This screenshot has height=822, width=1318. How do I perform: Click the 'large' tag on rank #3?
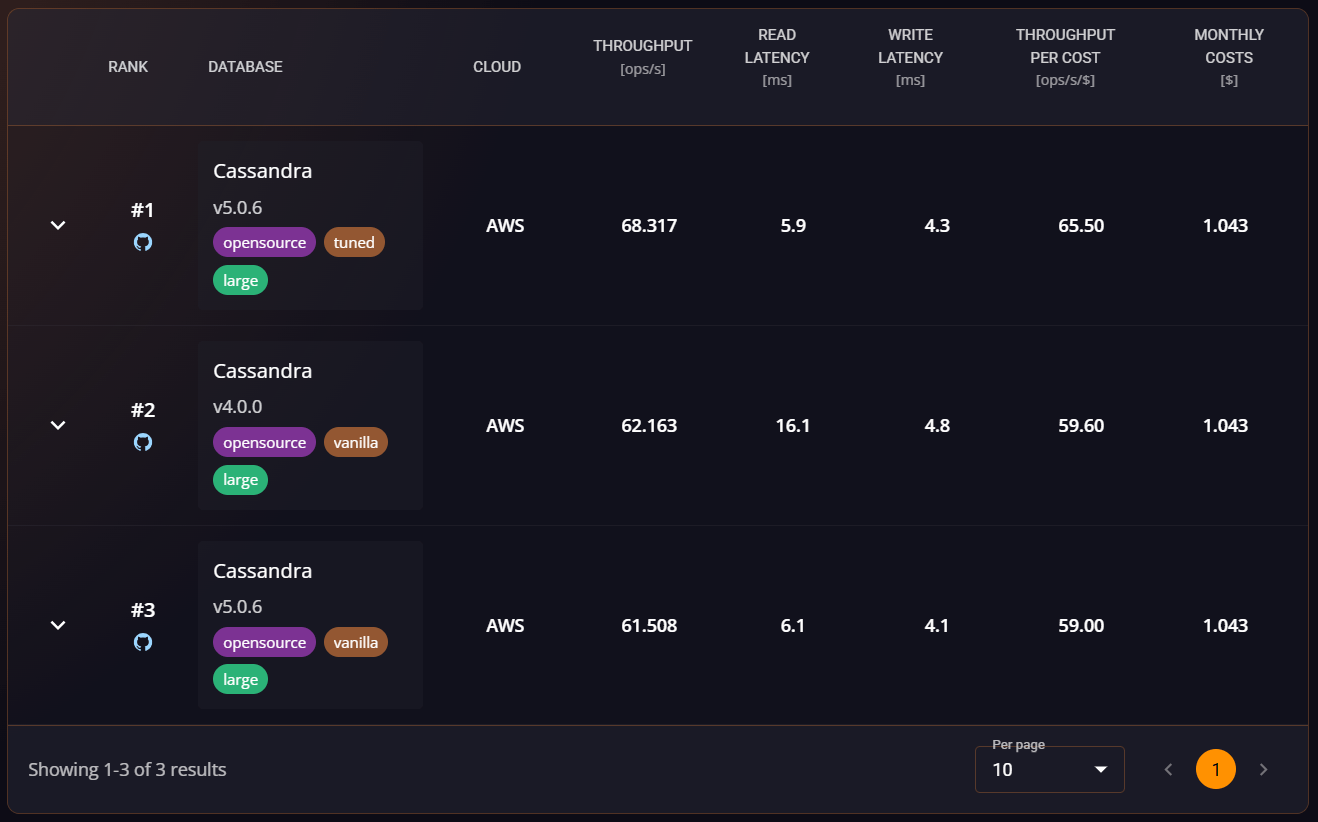point(240,678)
